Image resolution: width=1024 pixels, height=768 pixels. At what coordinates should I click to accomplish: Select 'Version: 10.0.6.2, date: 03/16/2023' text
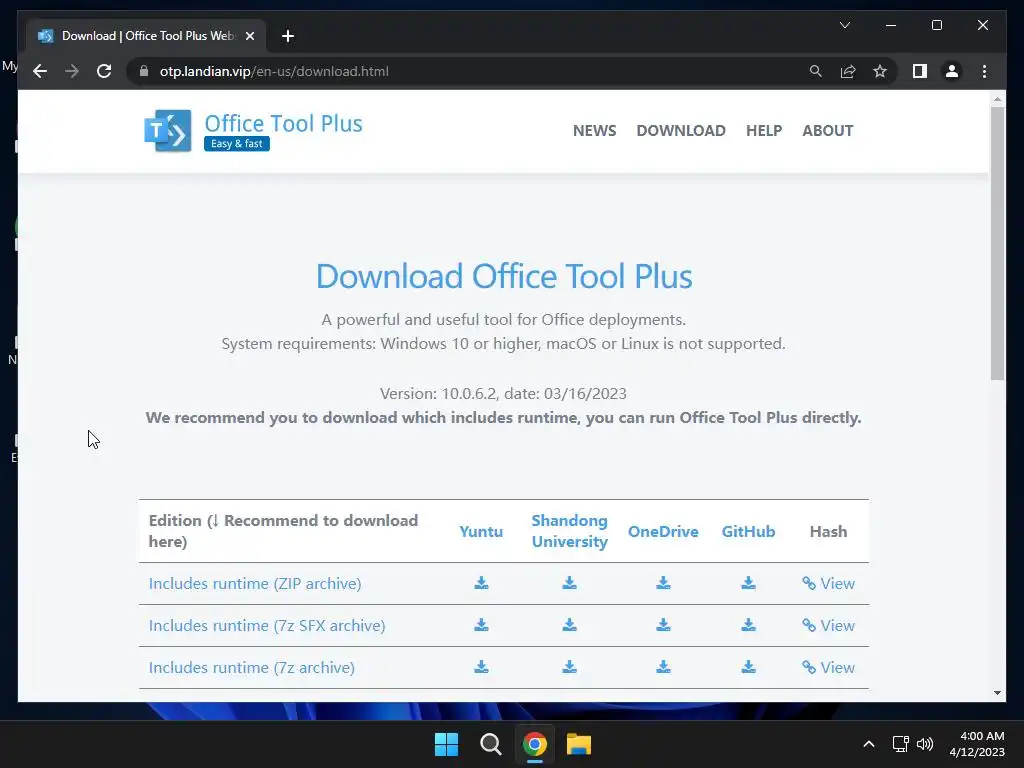pyautogui.click(x=504, y=394)
